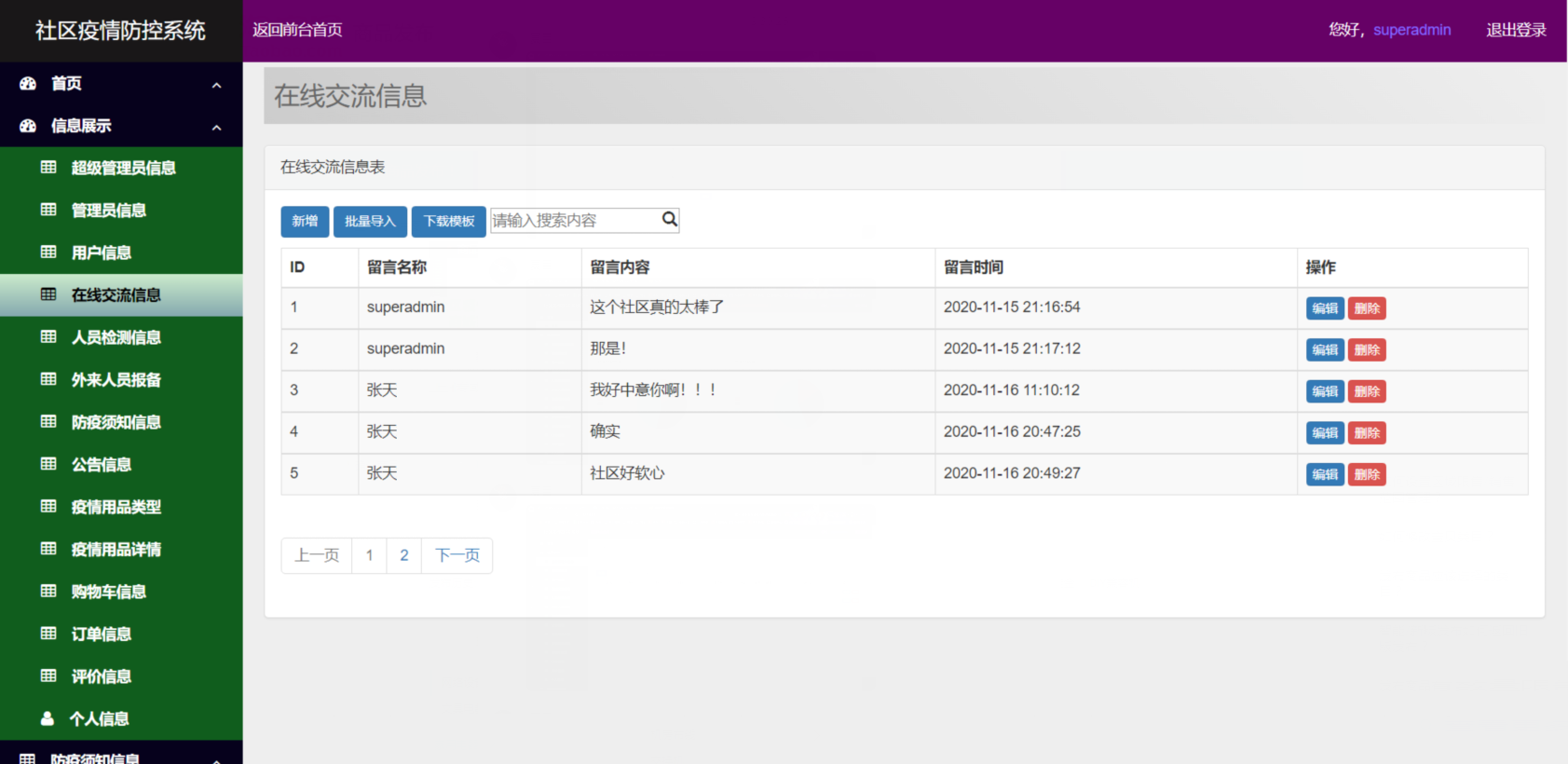This screenshot has width=1568, height=764.
Task: Click the dashboard icon beside 信息展示
Action: coord(28,126)
